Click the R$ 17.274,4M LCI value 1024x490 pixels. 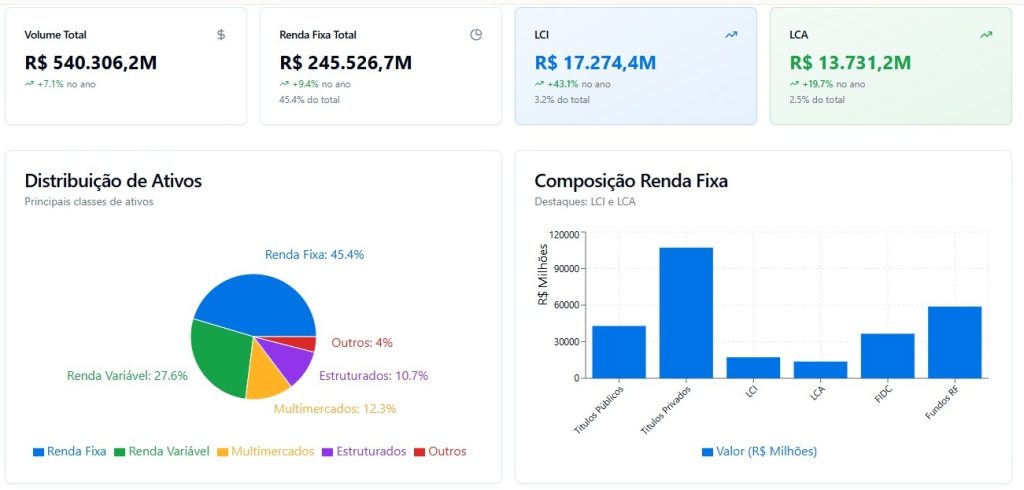595,63
